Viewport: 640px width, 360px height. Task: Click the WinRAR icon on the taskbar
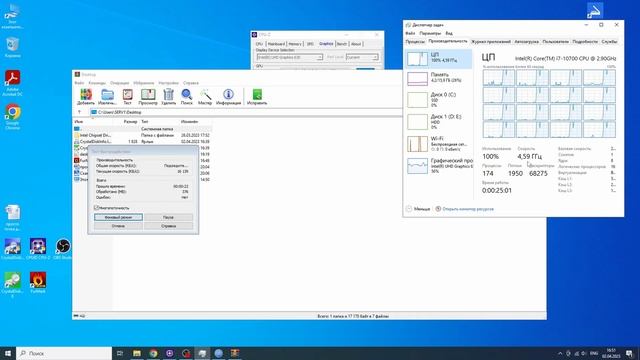(235, 353)
